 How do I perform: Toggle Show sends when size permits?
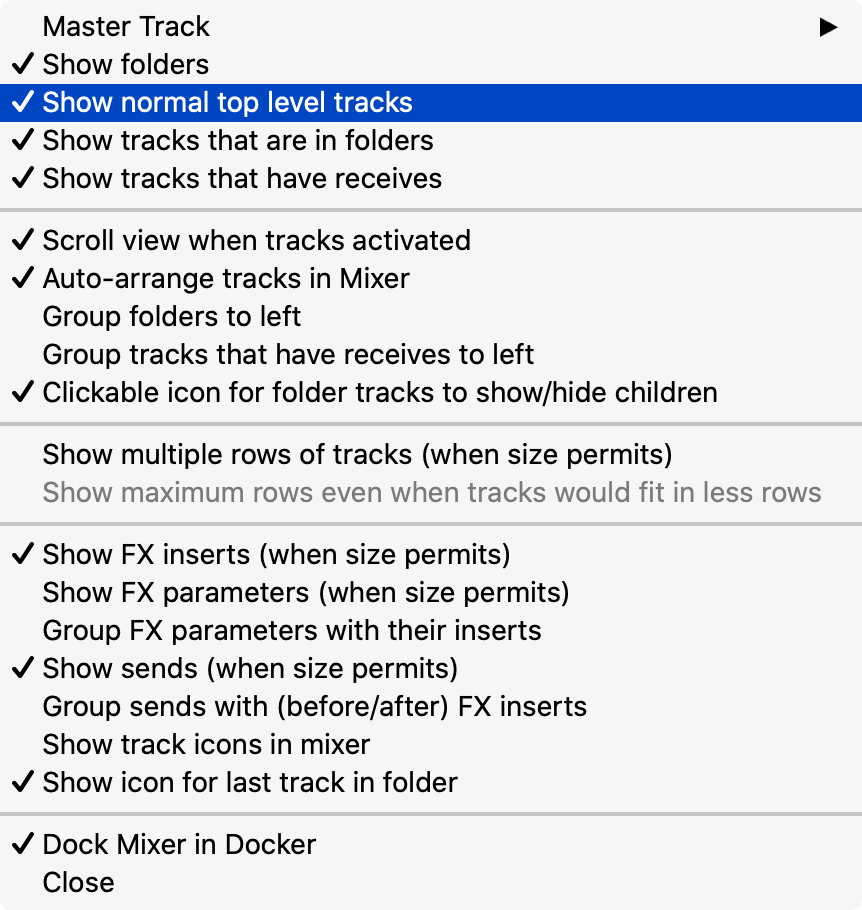click(250, 669)
